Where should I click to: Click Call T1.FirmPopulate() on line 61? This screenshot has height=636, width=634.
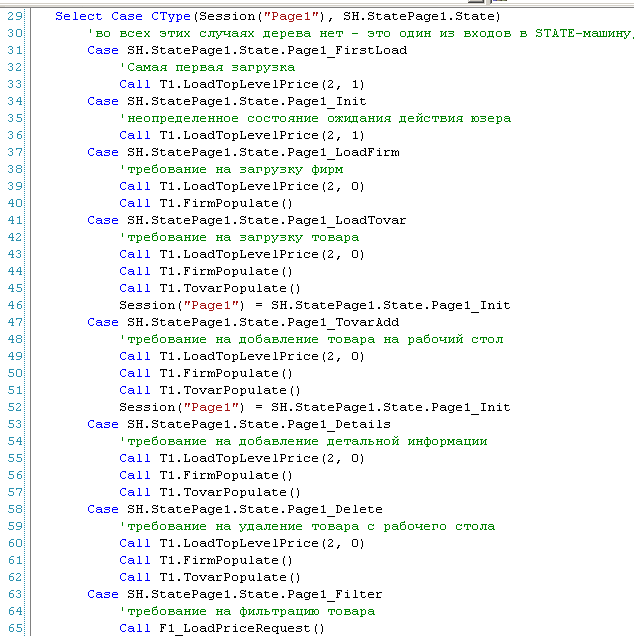[x=206, y=561]
